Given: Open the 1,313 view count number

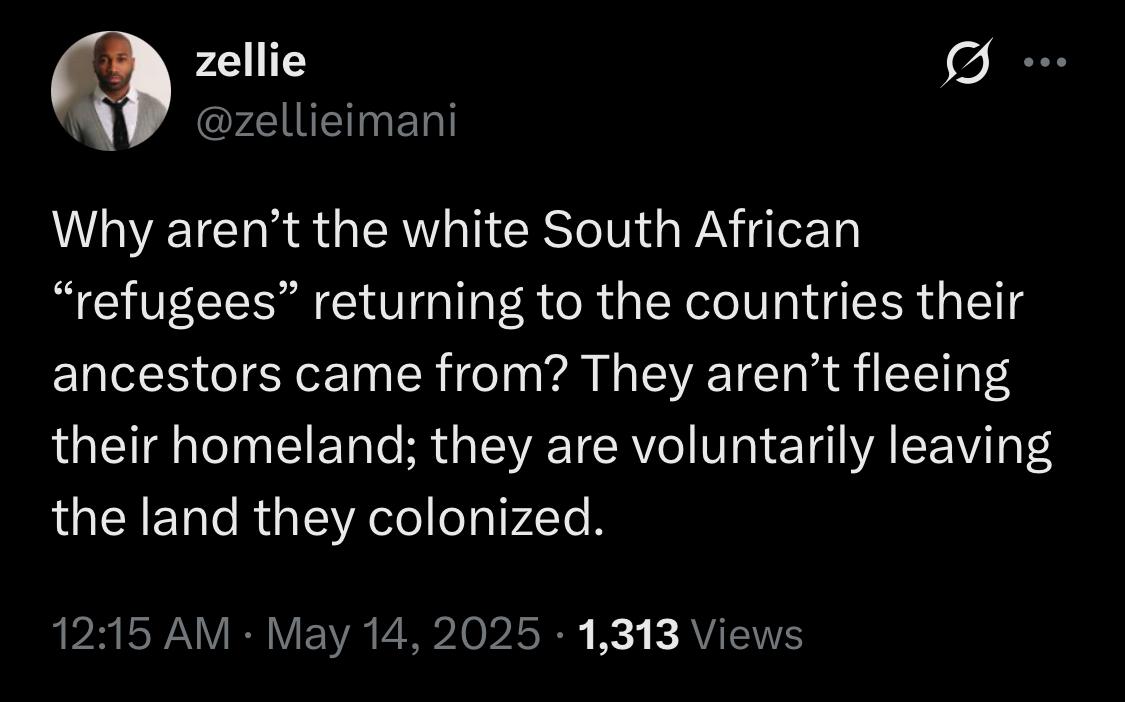Looking at the screenshot, I should (628, 635).
